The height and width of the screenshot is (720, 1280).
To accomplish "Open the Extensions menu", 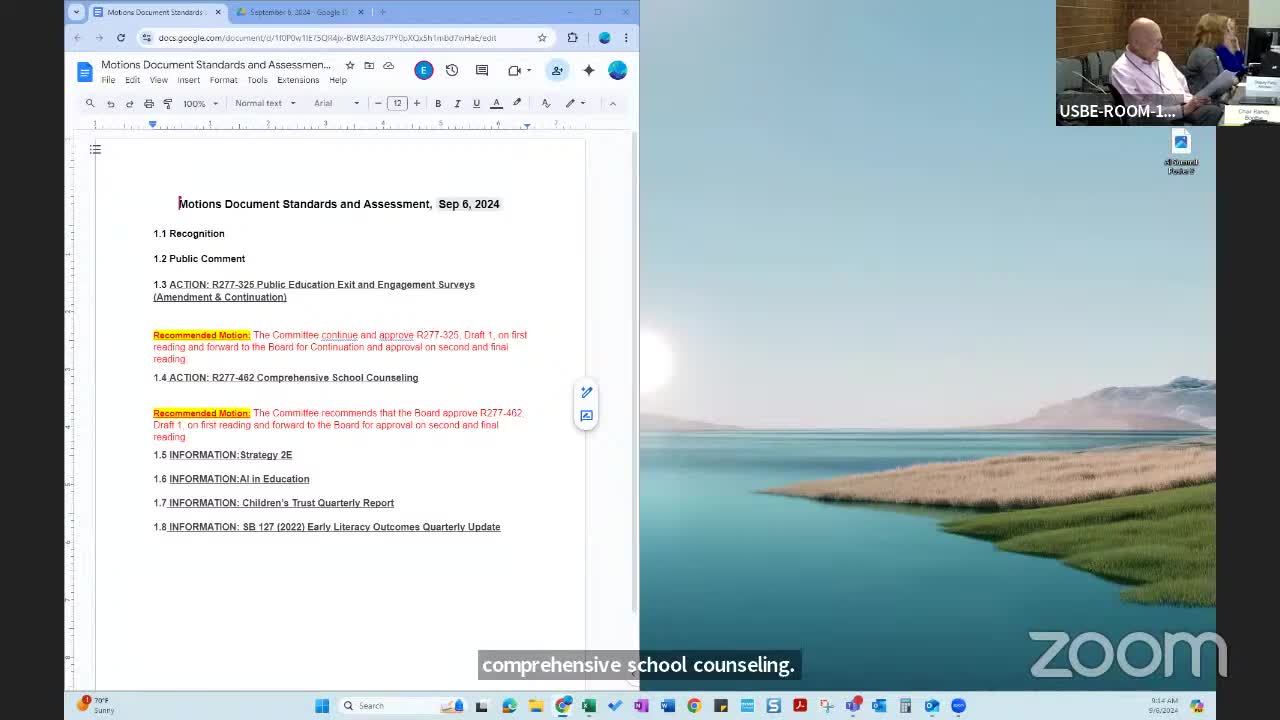I will (x=298, y=80).
